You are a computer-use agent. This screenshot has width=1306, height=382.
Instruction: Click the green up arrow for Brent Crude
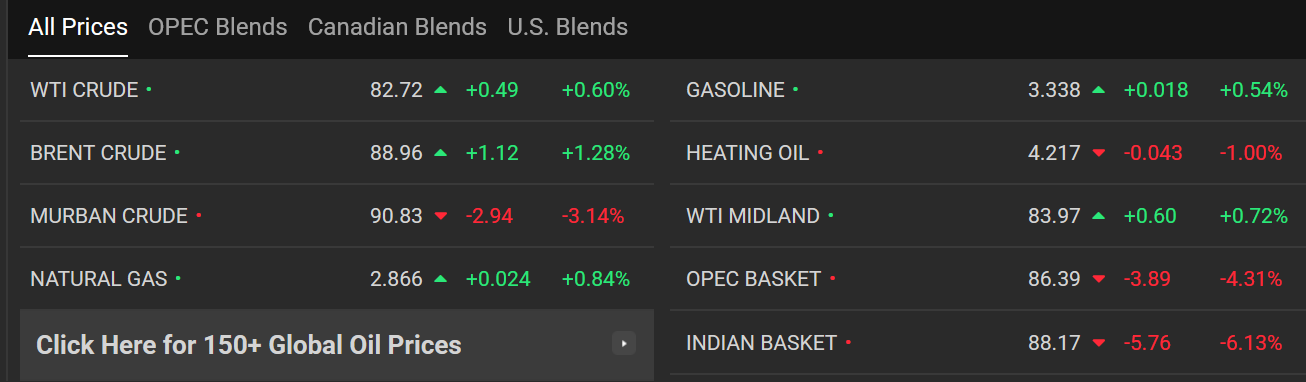[x=441, y=153]
